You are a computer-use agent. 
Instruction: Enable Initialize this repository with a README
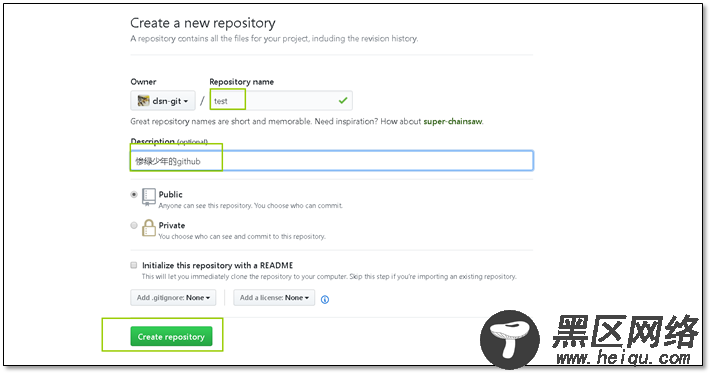pos(134,265)
